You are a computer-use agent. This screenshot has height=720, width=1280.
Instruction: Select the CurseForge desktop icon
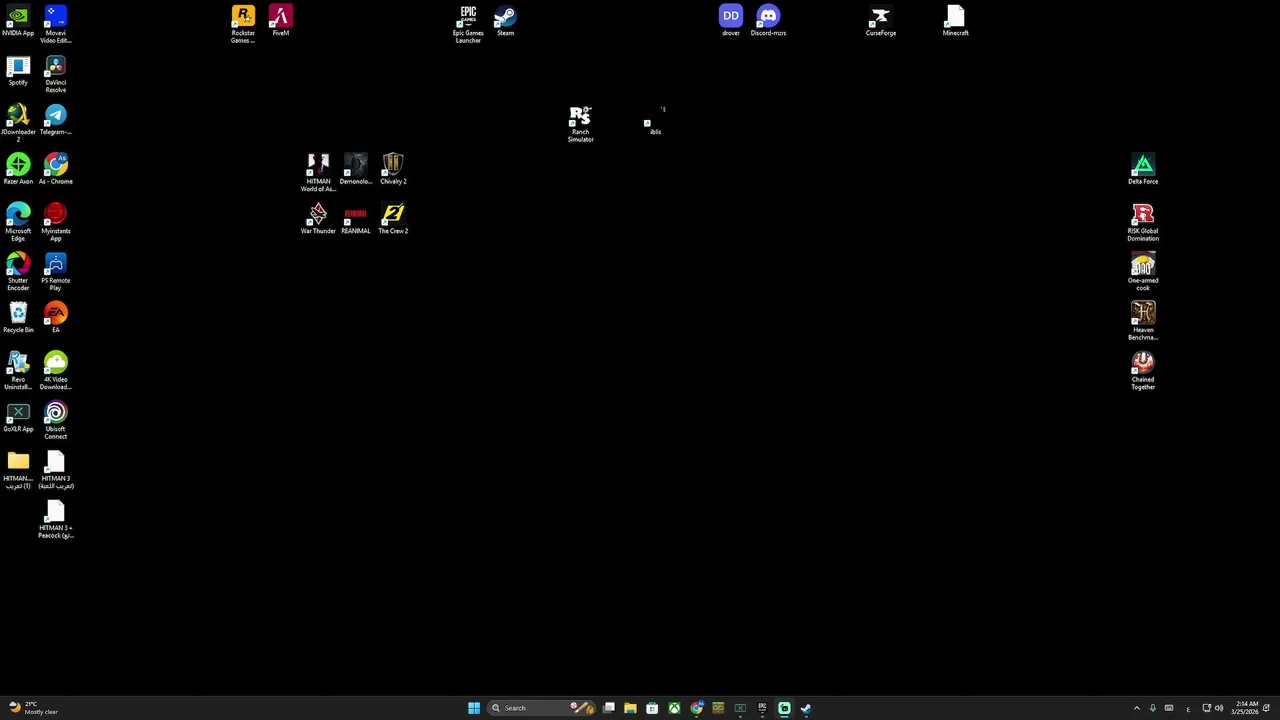[x=880, y=21]
